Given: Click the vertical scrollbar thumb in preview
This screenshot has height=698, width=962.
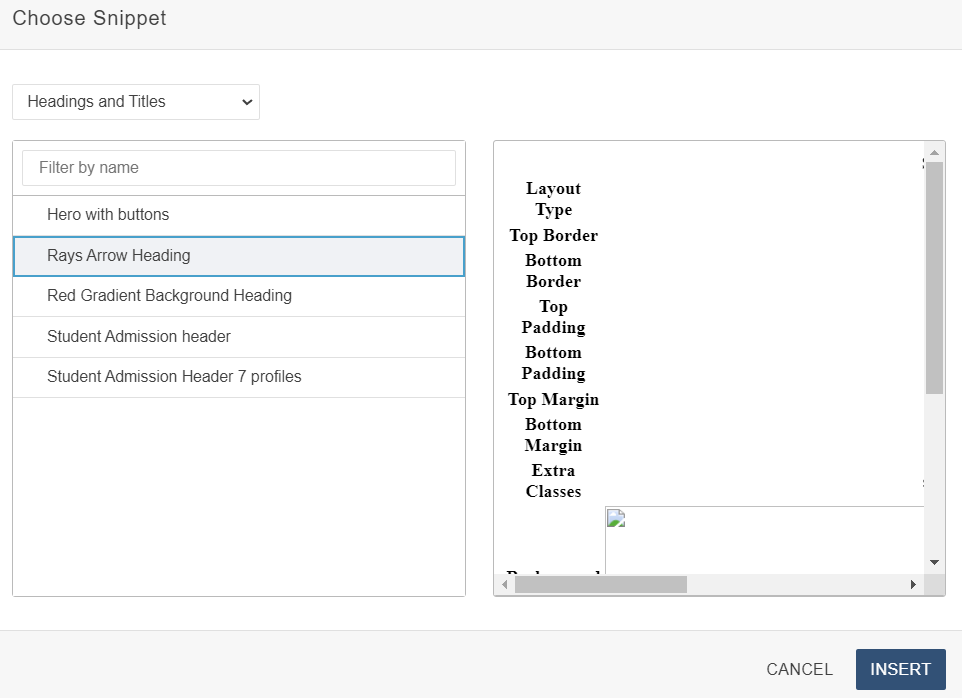Looking at the screenshot, I should 934,277.
